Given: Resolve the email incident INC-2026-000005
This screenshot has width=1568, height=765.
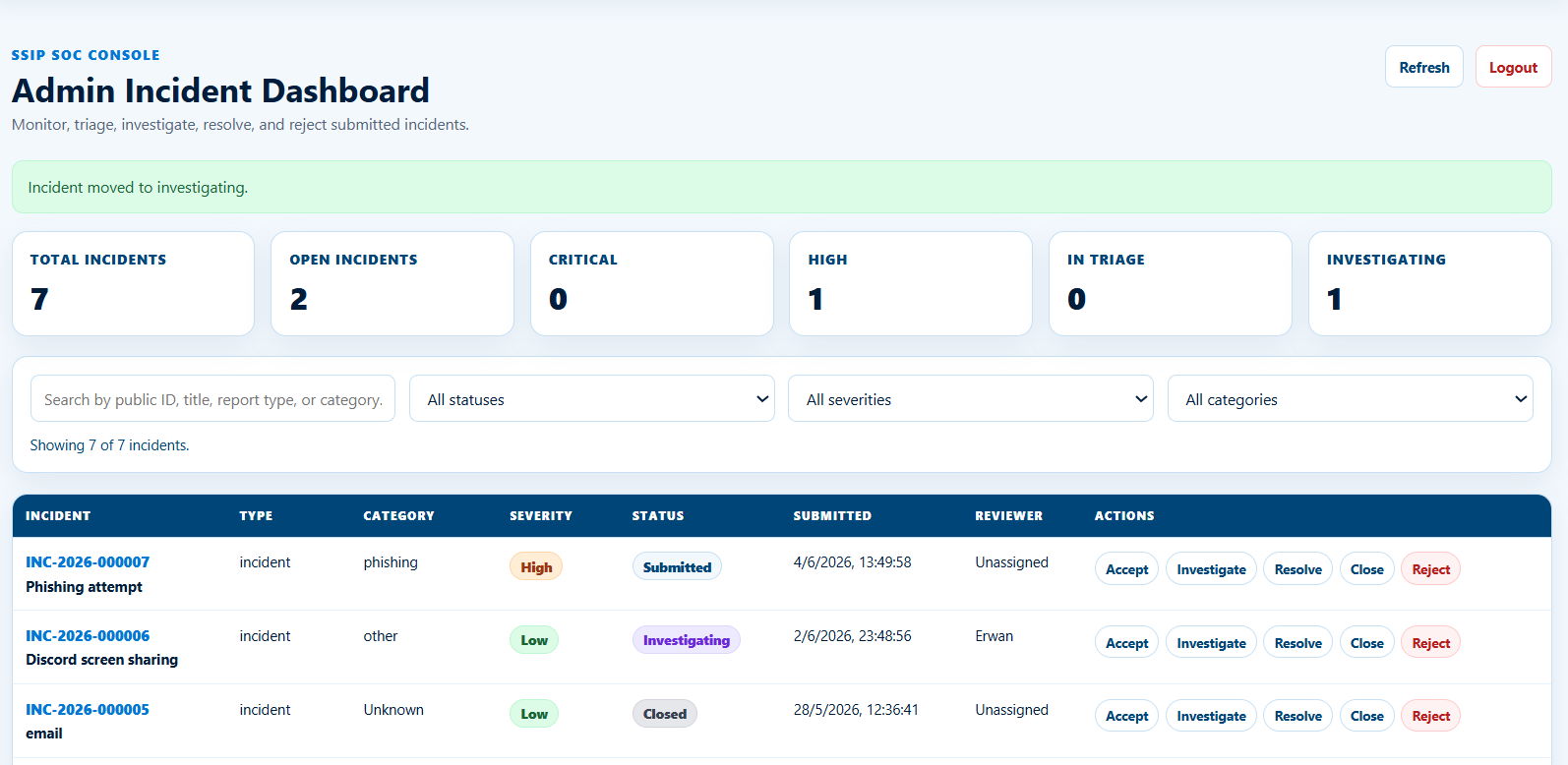Looking at the screenshot, I should 1298,716.
